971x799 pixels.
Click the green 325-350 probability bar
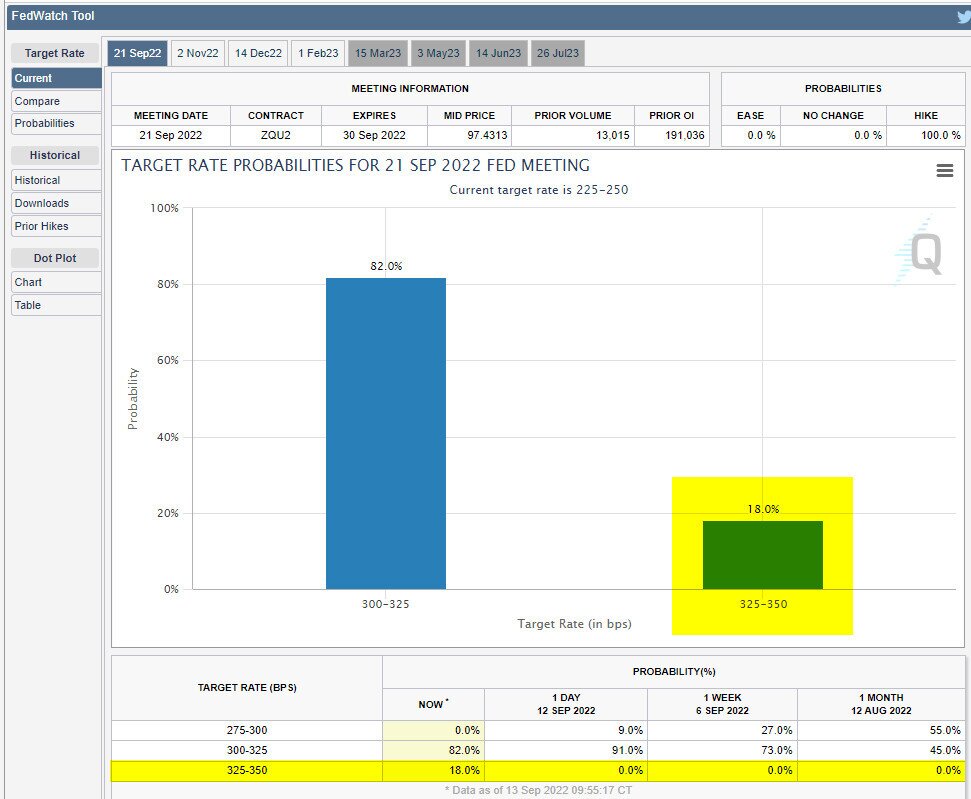[x=763, y=555]
